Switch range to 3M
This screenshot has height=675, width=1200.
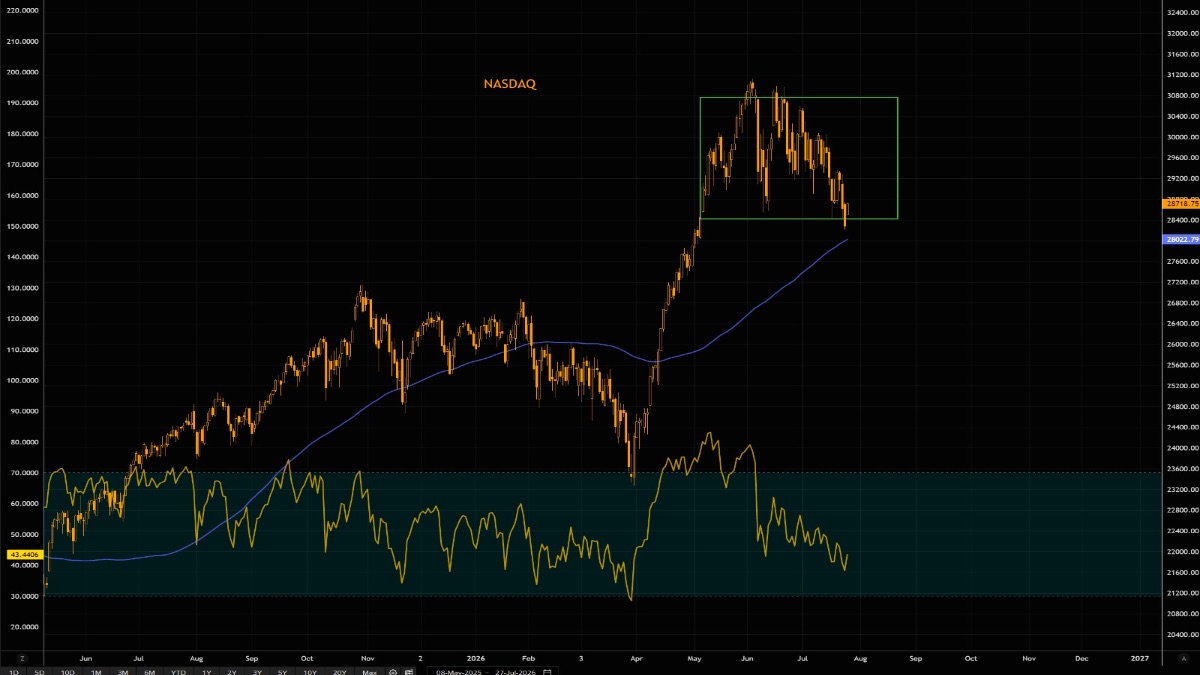[x=123, y=672]
